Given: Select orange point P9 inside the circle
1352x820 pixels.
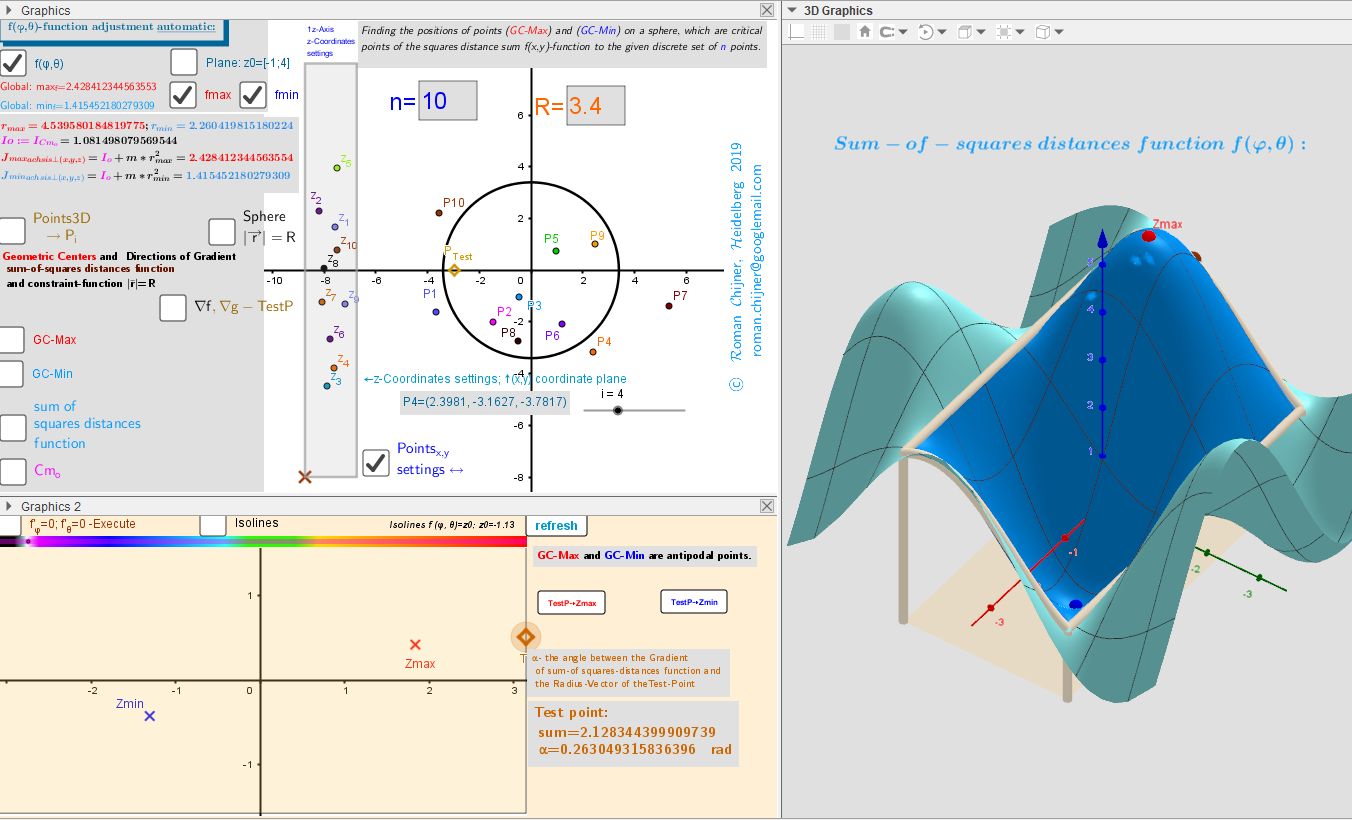Looking at the screenshot, I should (595, 244).
